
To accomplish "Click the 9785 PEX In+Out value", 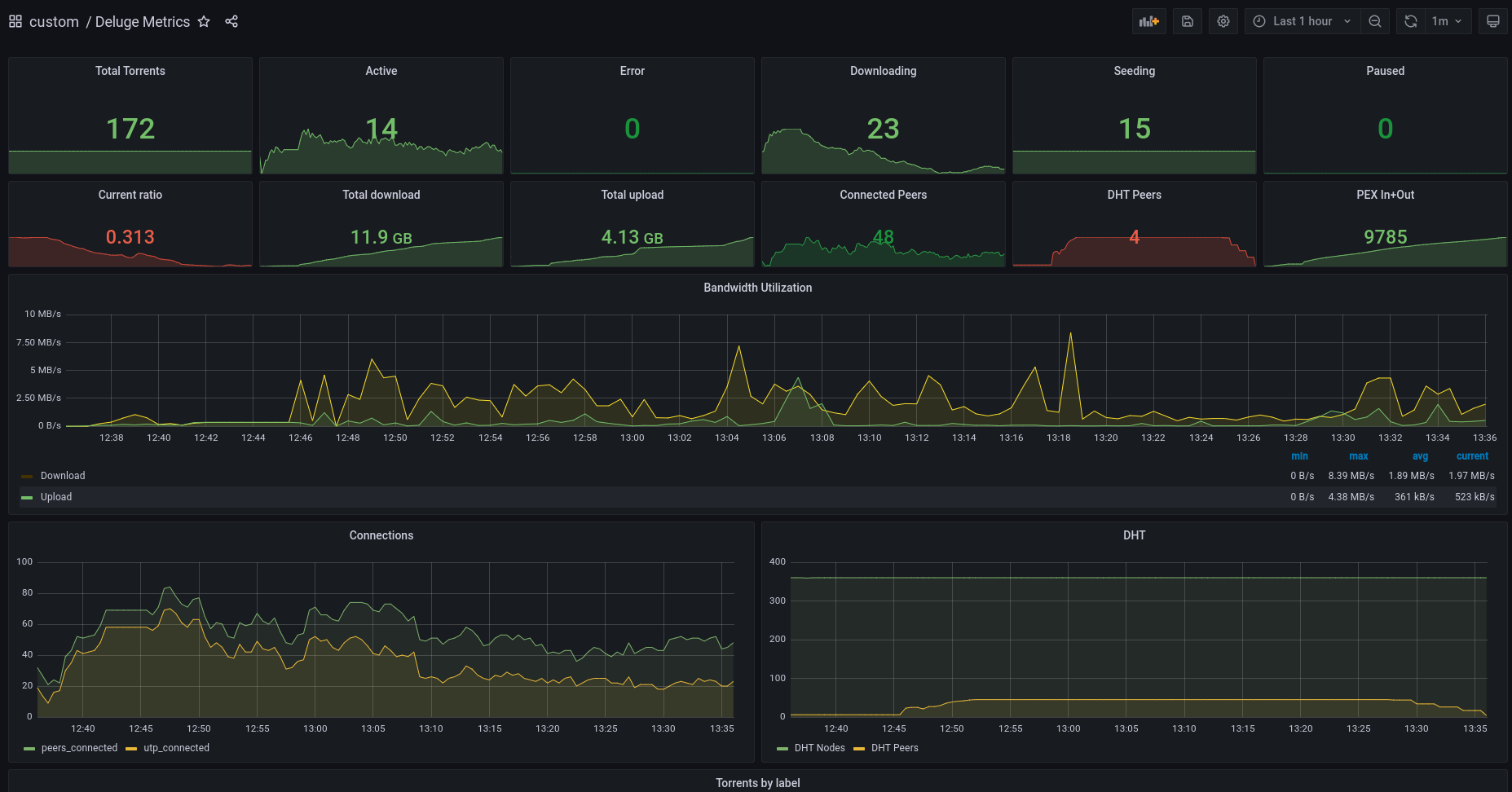I will coord(1386,237).
